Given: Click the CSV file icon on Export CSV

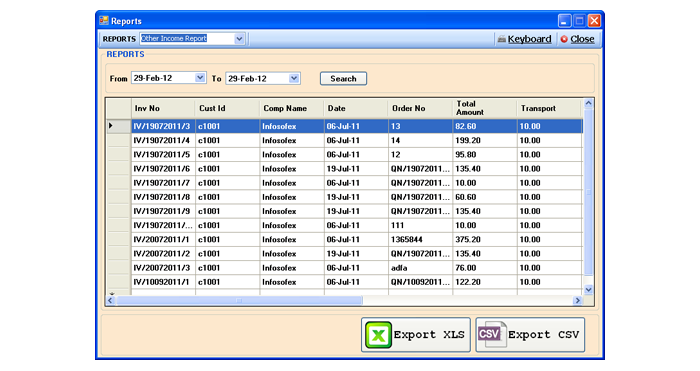Looking at the screenshot, I should (x=492, y=334).
